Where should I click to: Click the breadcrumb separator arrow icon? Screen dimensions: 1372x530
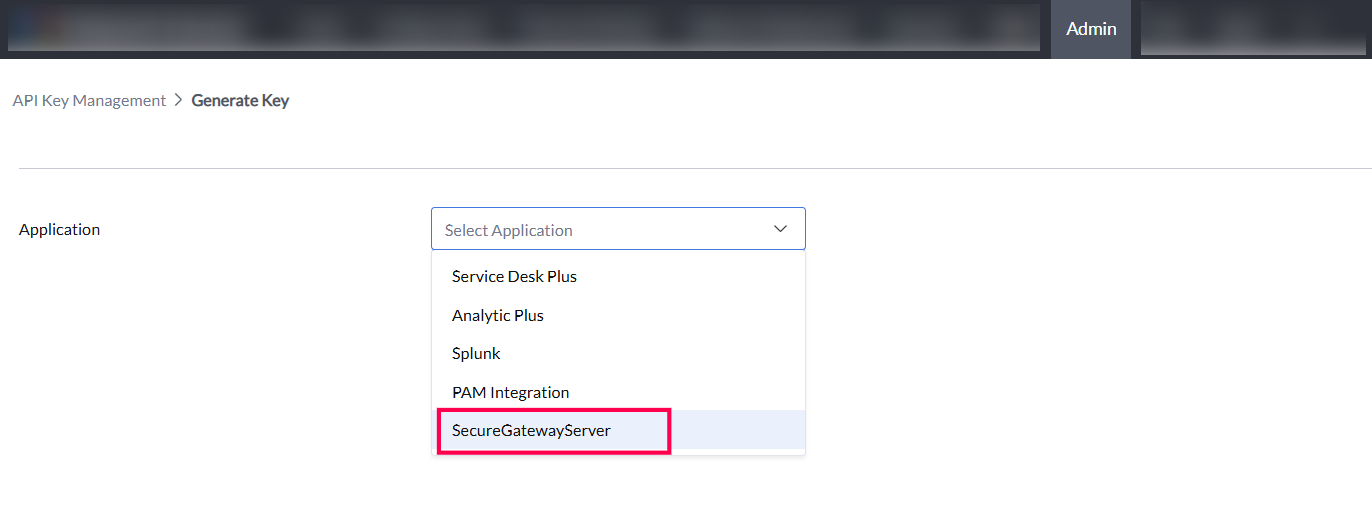pyautogui.click(x=179, y=100)
